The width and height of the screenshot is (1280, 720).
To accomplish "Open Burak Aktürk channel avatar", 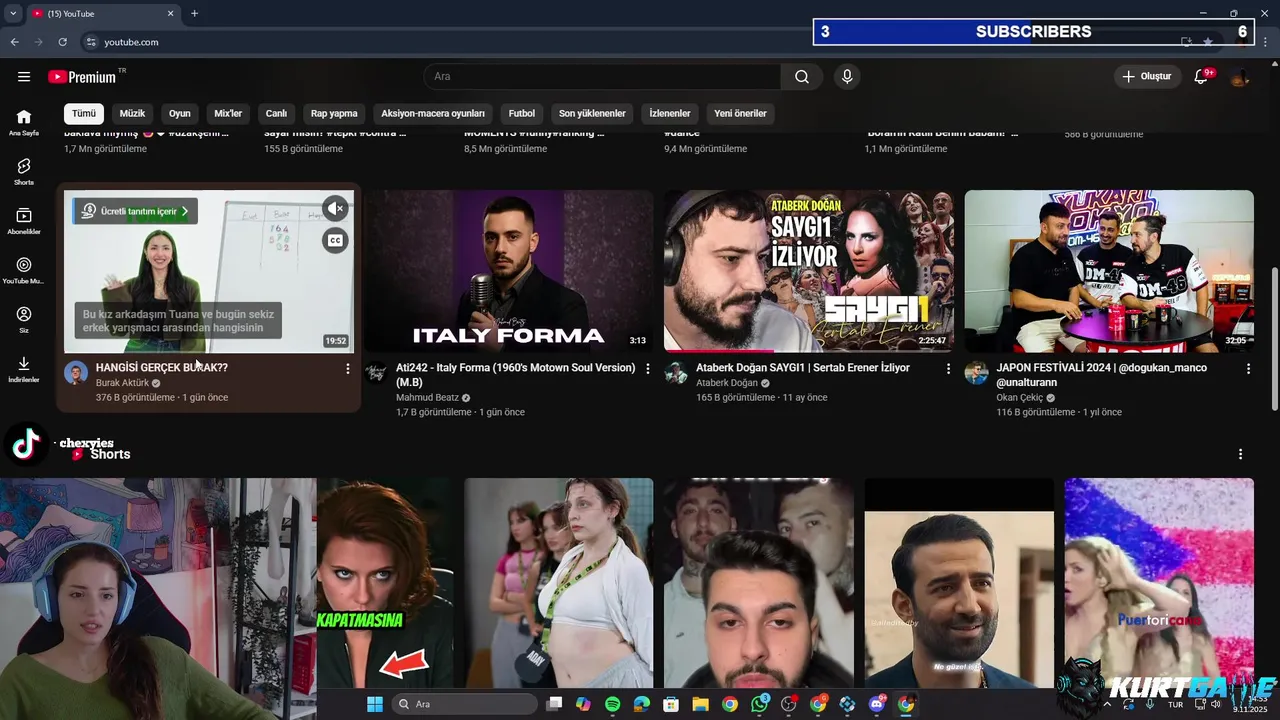I will (x=76, y=373).
